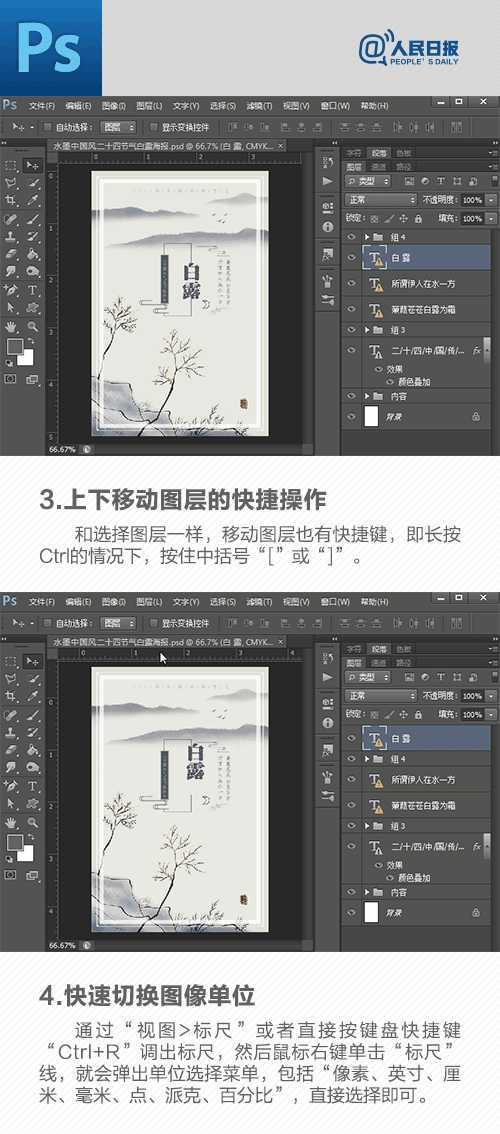Screen dimensions: 500x1134
Task: Hide the 白露 layer in first screenshot
Action: (351, 257)
